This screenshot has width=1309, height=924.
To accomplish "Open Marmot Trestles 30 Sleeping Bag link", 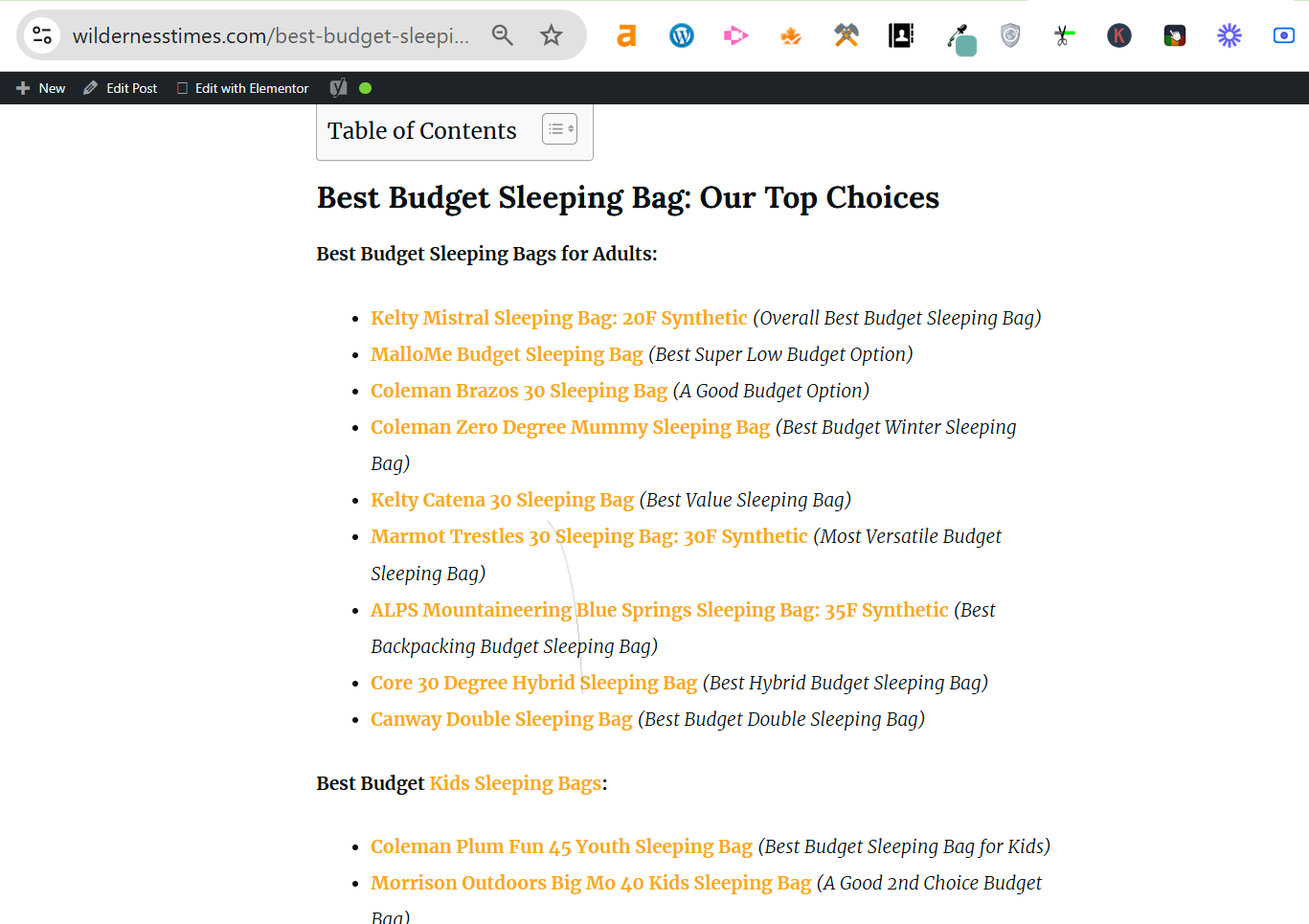I will 589,536.
